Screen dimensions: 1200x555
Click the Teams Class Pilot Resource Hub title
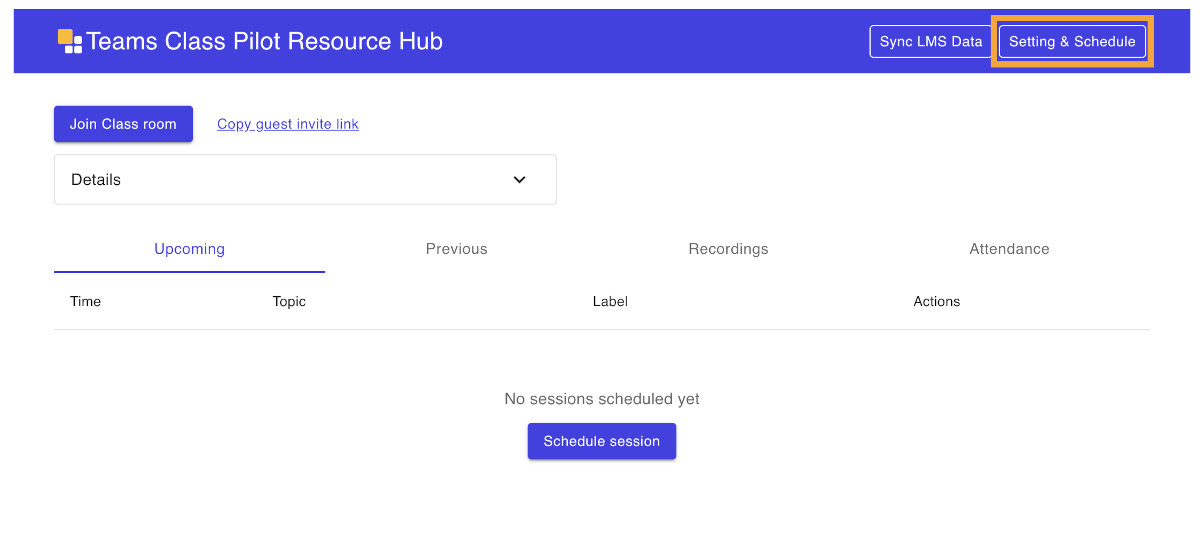point(264,41)
